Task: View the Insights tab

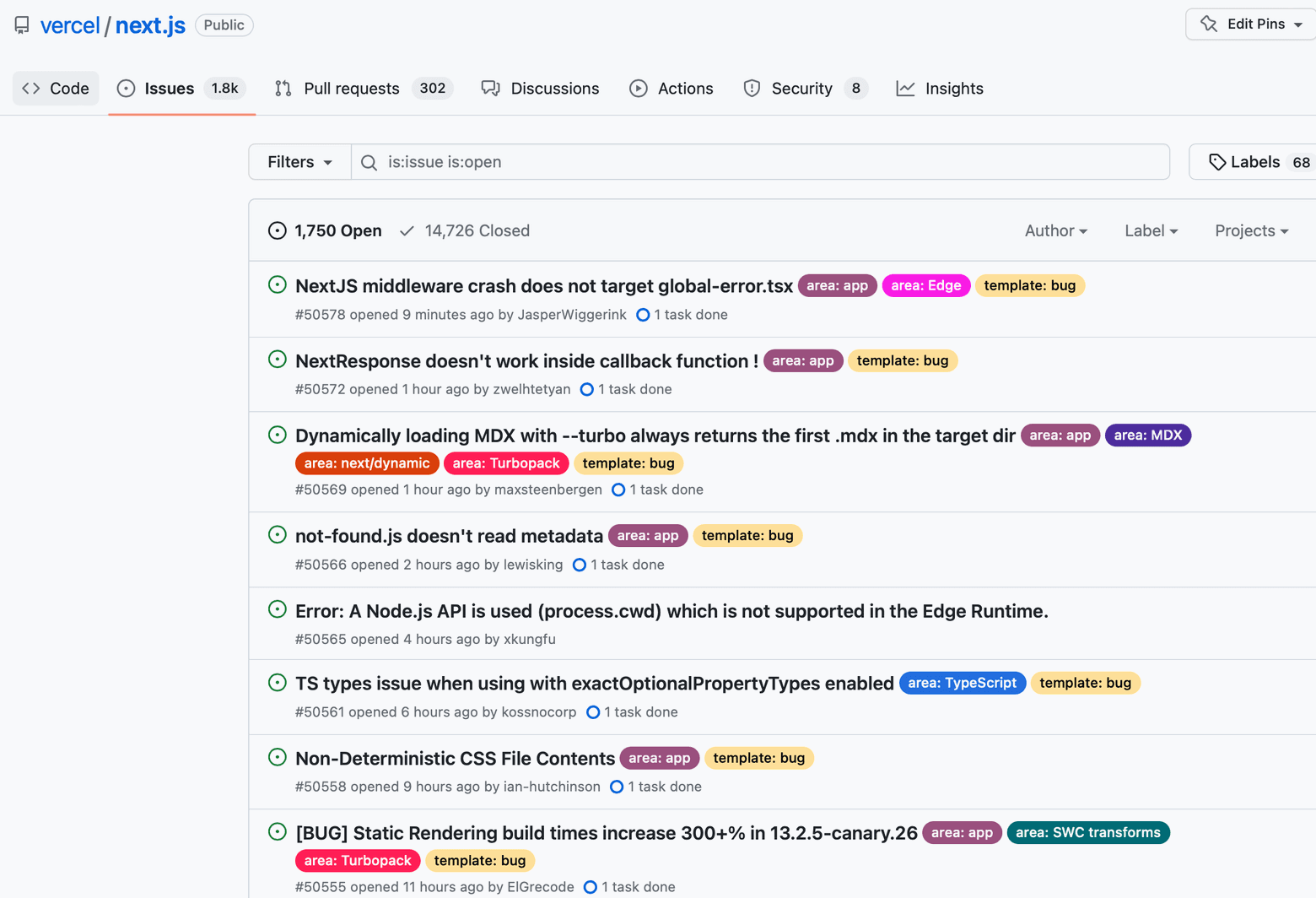Action: [x=940, y=89]
